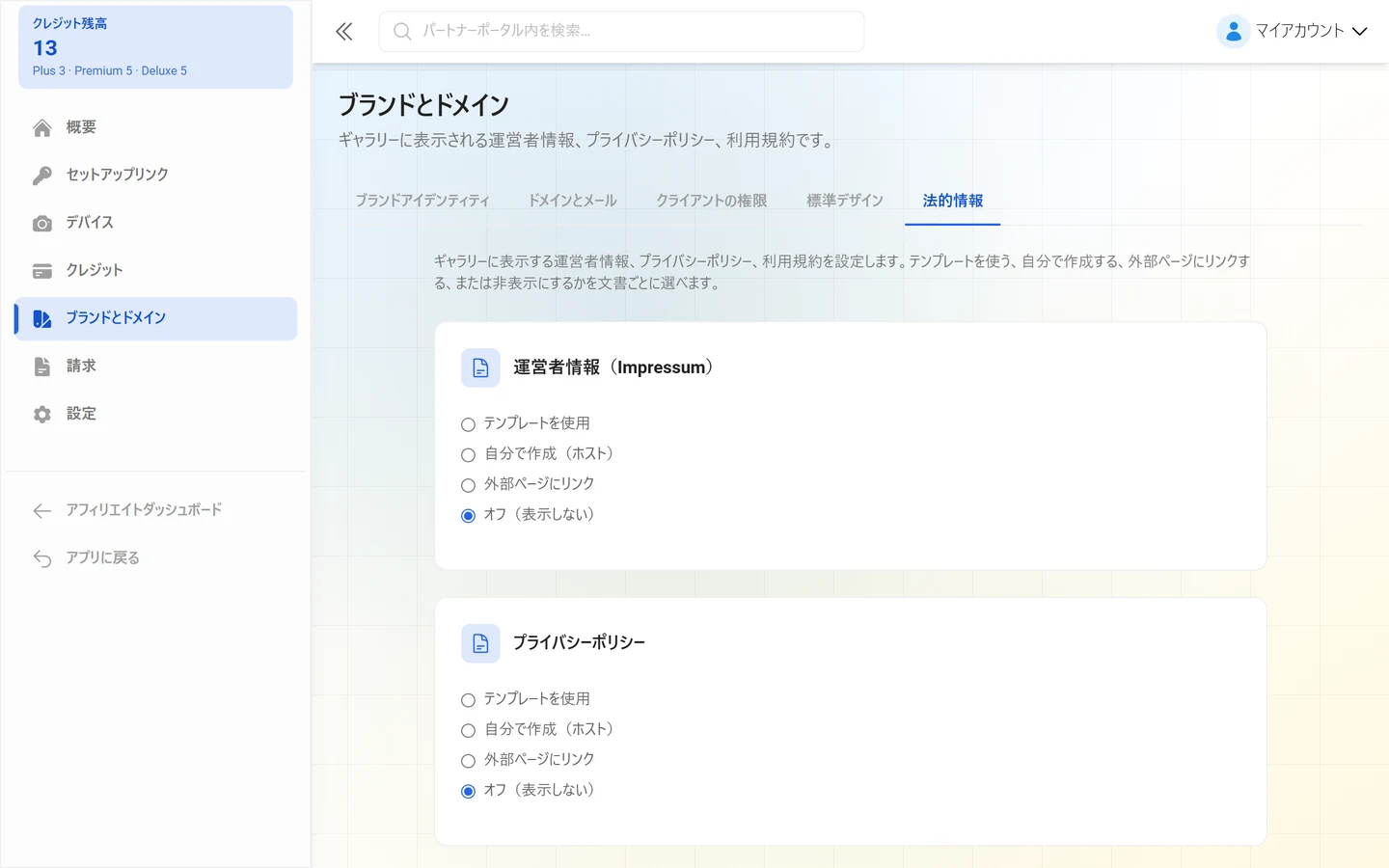
Task: Open デバイス page in sidebar
Action: point(155,223)
